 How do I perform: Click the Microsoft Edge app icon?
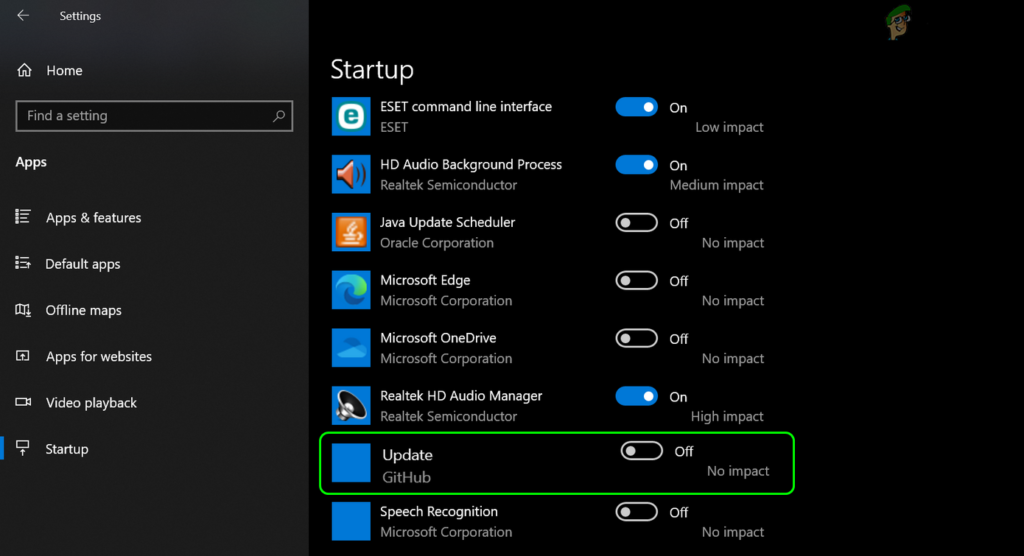[351, 290]
